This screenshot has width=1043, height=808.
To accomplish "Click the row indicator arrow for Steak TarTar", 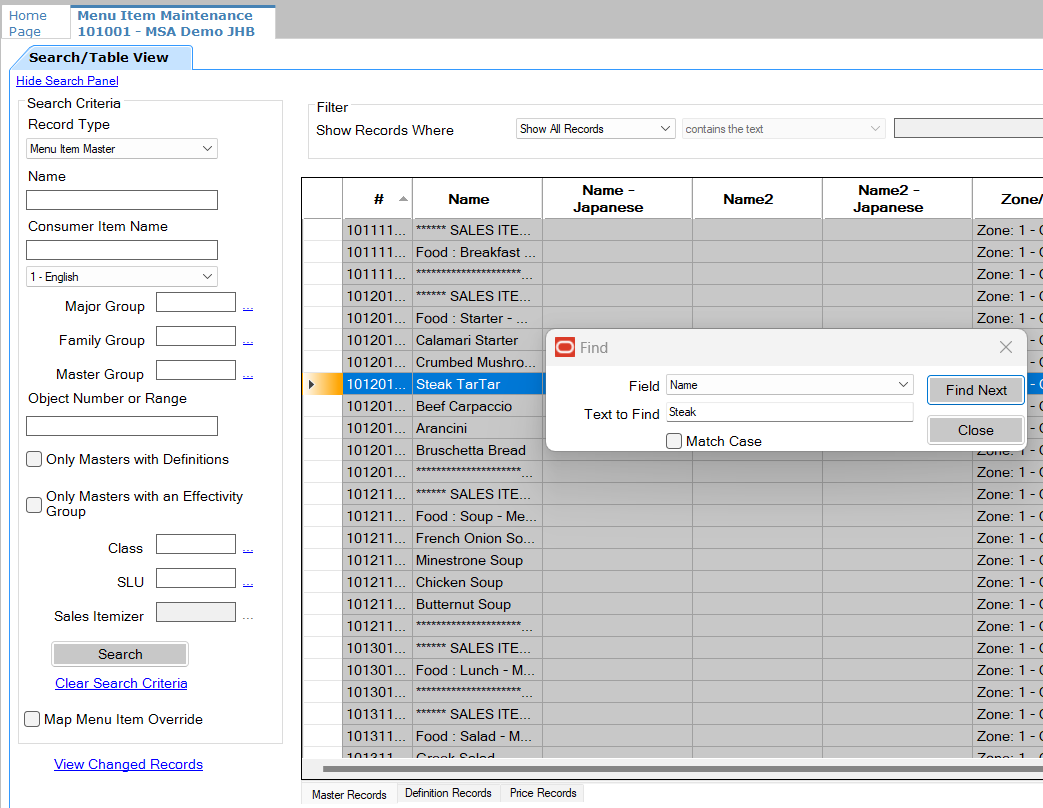I will point(312,384).
